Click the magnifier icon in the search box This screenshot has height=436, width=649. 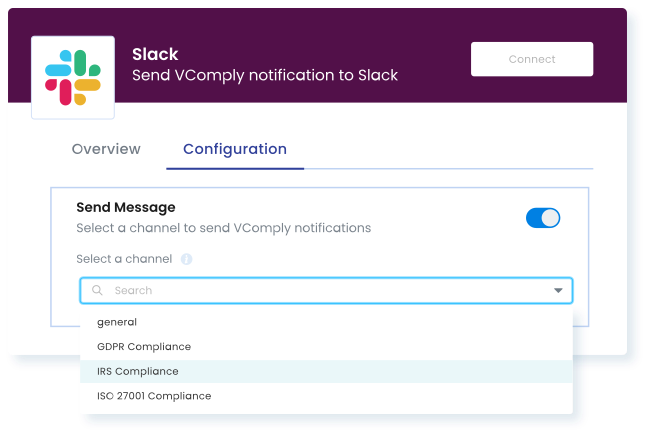coord(97,290)
